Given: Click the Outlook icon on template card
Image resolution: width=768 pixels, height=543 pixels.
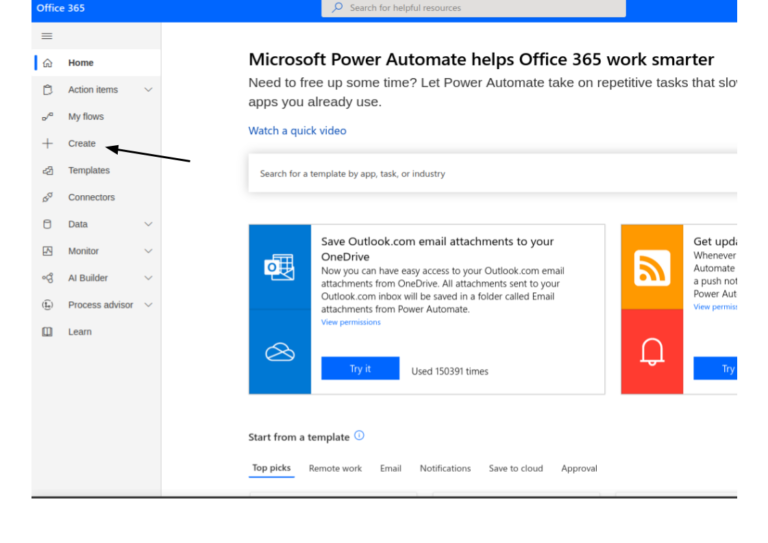Looking at the screenshot, I should 280,267.
